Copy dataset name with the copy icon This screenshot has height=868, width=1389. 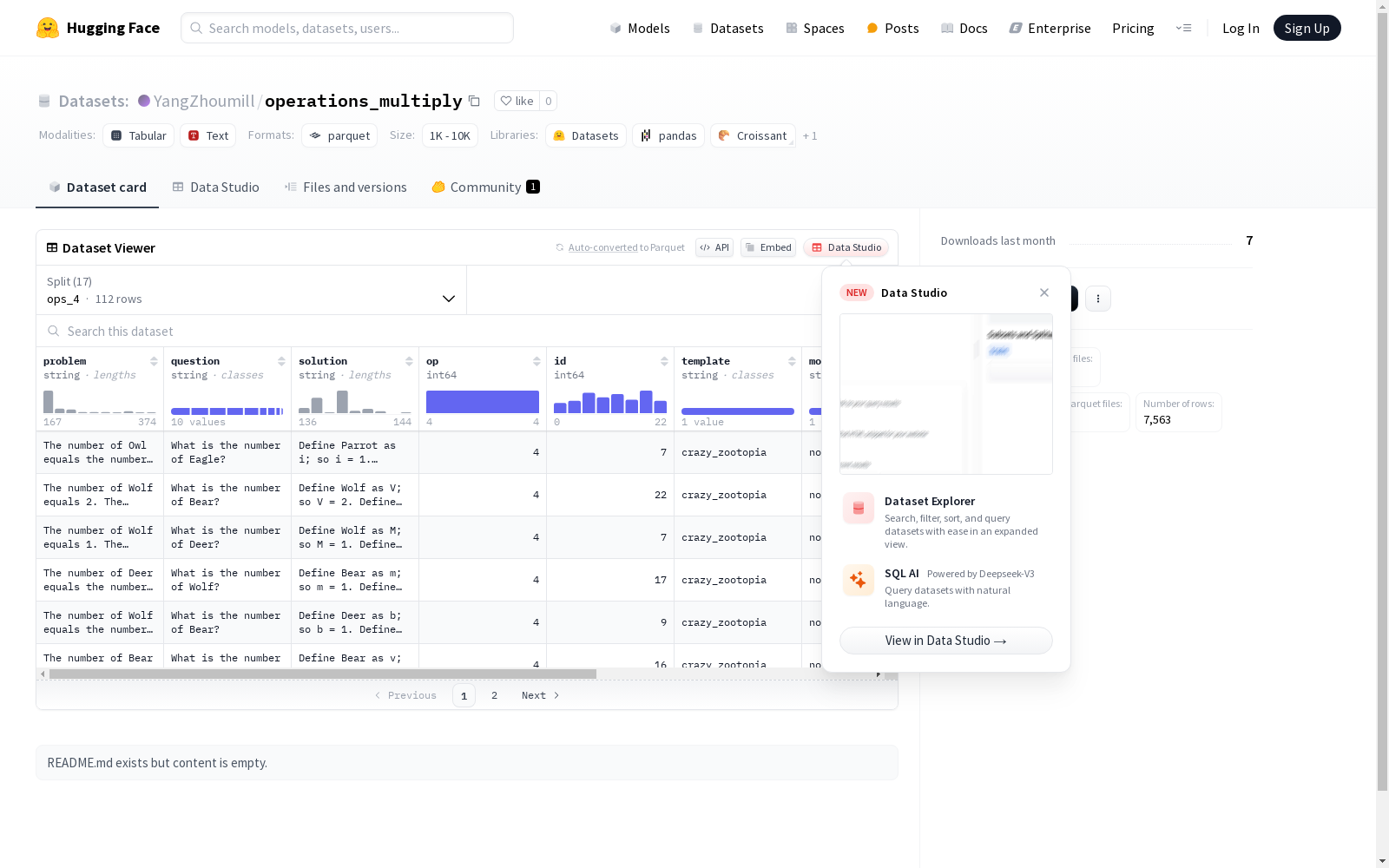coord(474,101)
